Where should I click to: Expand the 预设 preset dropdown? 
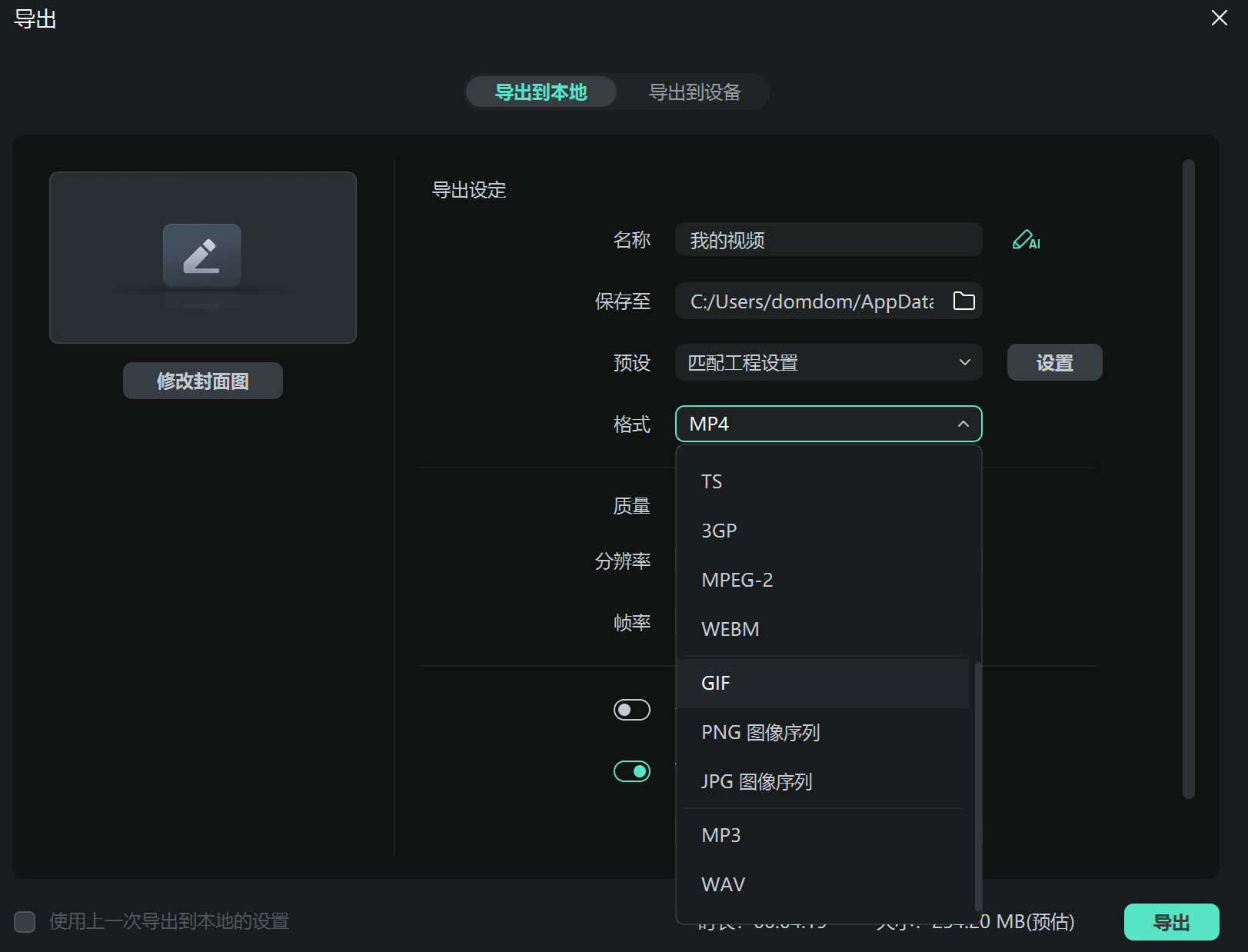[828, 362]
